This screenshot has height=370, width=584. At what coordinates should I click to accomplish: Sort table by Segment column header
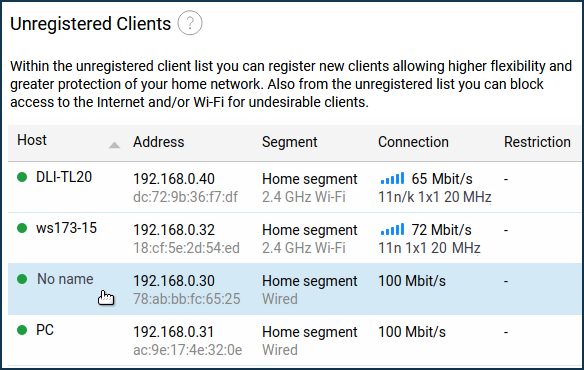click(x=289, y=142)
